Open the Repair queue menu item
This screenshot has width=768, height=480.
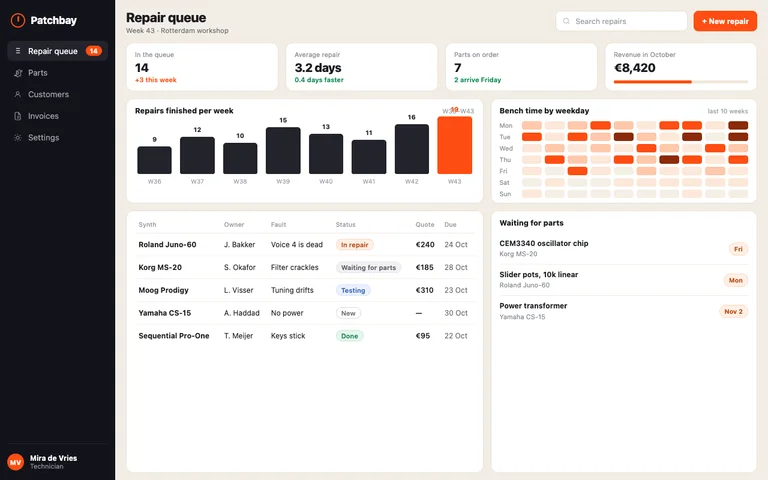pyautogui.click(x=57, y=51)
